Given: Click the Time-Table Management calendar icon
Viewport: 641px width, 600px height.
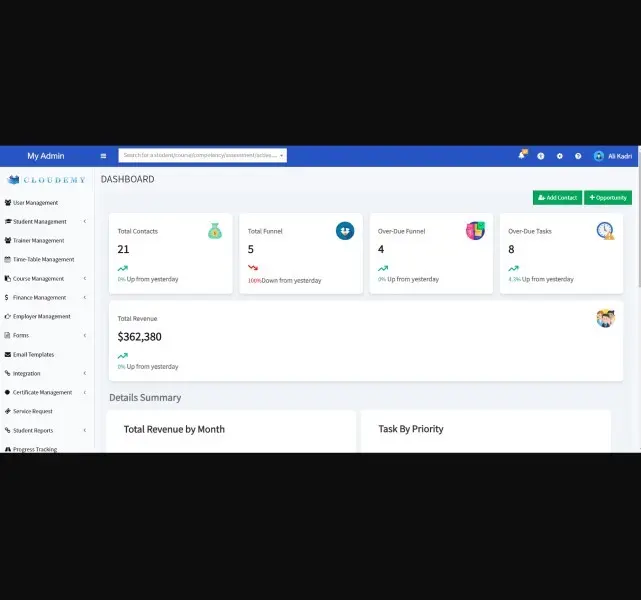Looking at the screenshot, I should (x=7, y=260).
